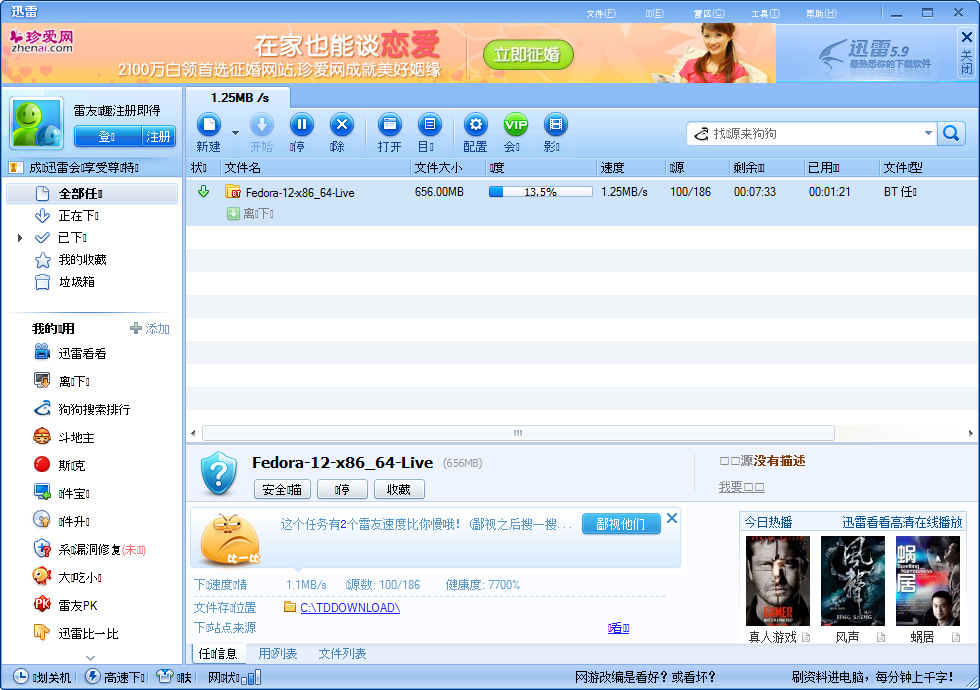Open the C:\TDDOWNLOAD\ folder link
980x690 pixels.
[350, 608]
